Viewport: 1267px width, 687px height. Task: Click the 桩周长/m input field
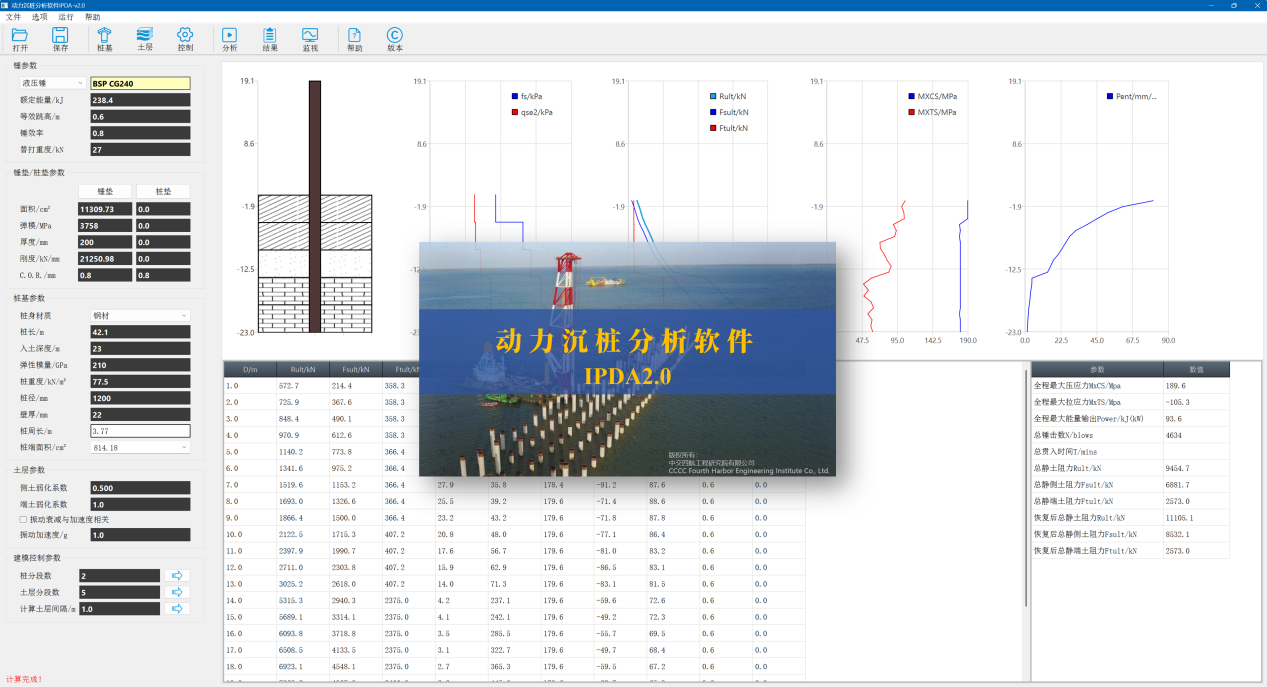[x=139, y=431]
